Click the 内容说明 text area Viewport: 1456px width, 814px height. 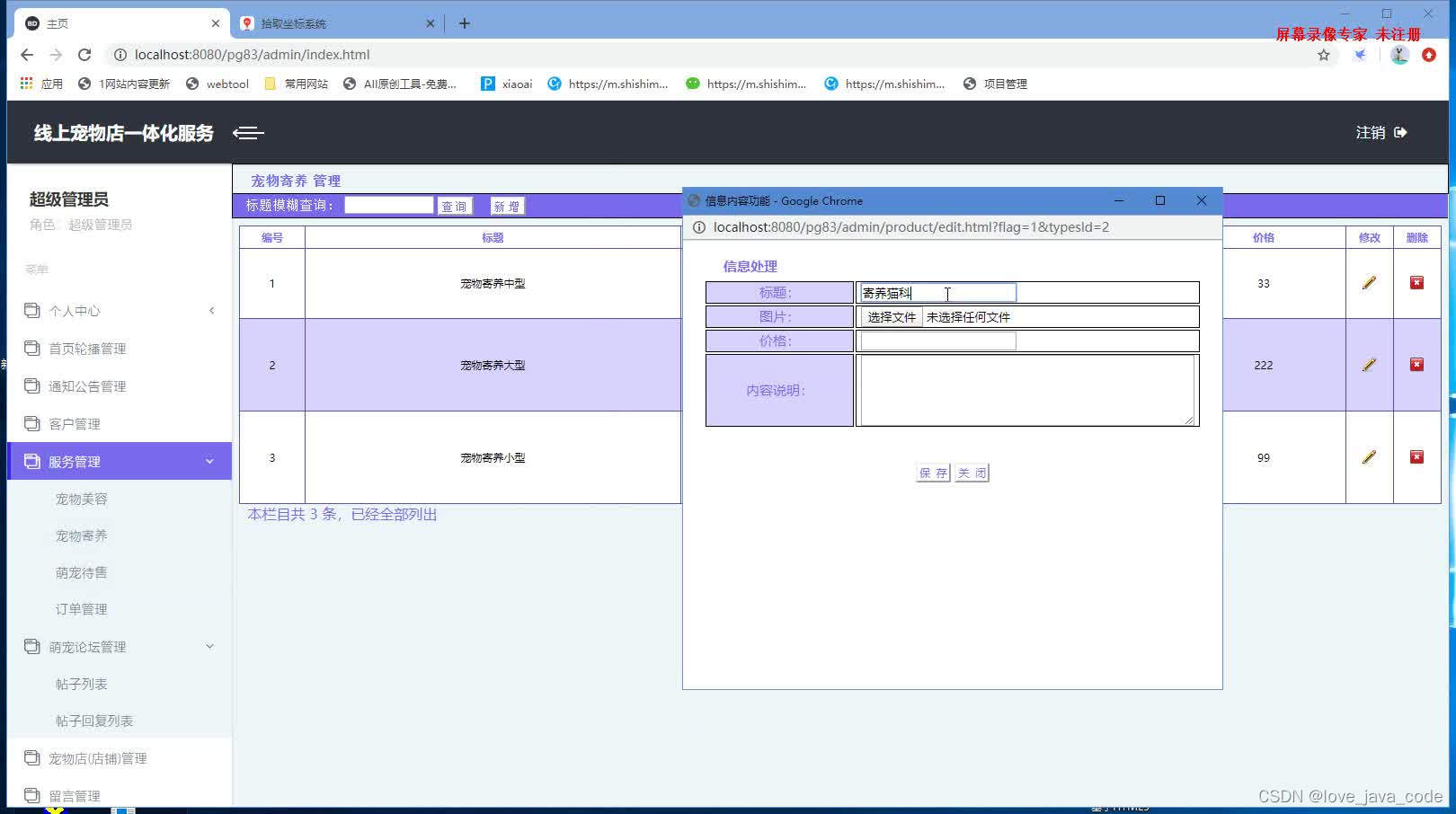(x=1027, y=390)
